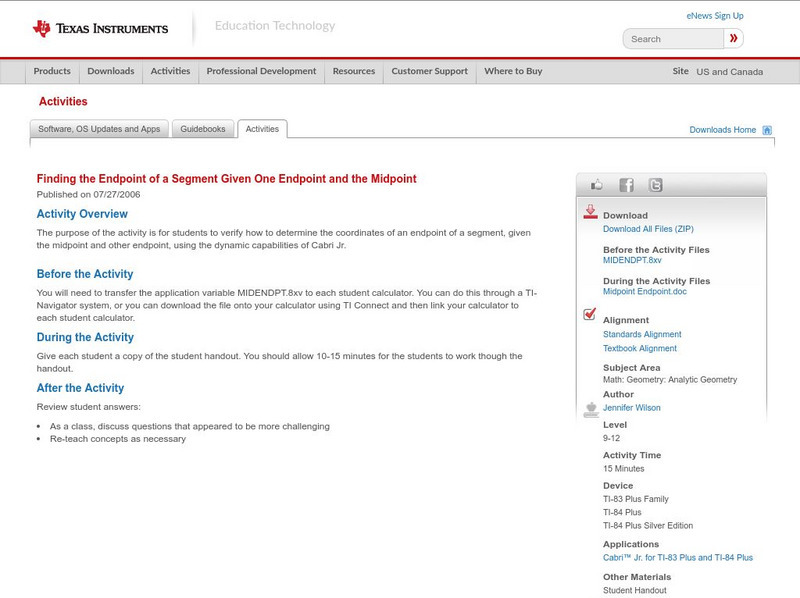
Task: Open Midpoint Endpoint.doc file
Action: [x=645, y=291]
